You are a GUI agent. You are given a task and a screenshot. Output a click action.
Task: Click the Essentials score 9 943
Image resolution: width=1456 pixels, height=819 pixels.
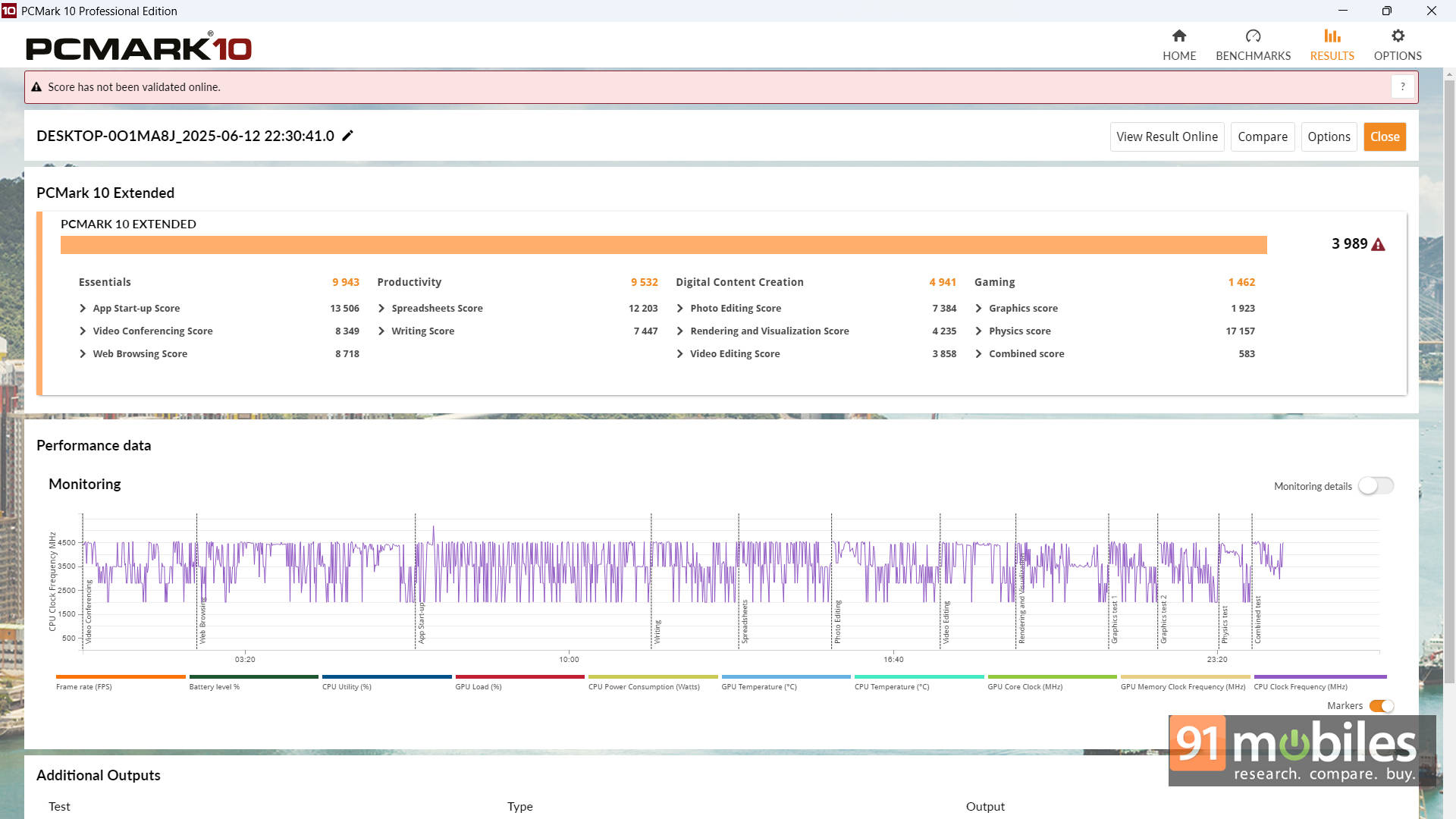point(346,282)
